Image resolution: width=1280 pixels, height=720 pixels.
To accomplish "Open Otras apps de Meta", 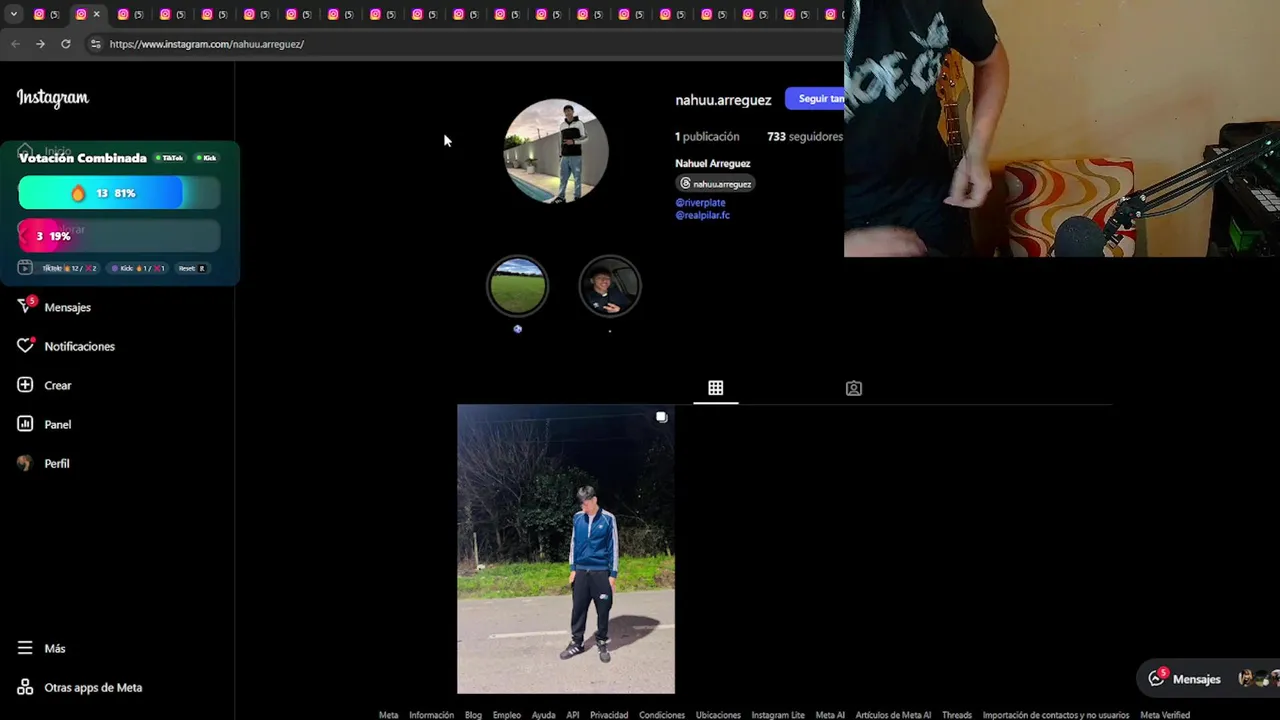I will tap(80, 687).
